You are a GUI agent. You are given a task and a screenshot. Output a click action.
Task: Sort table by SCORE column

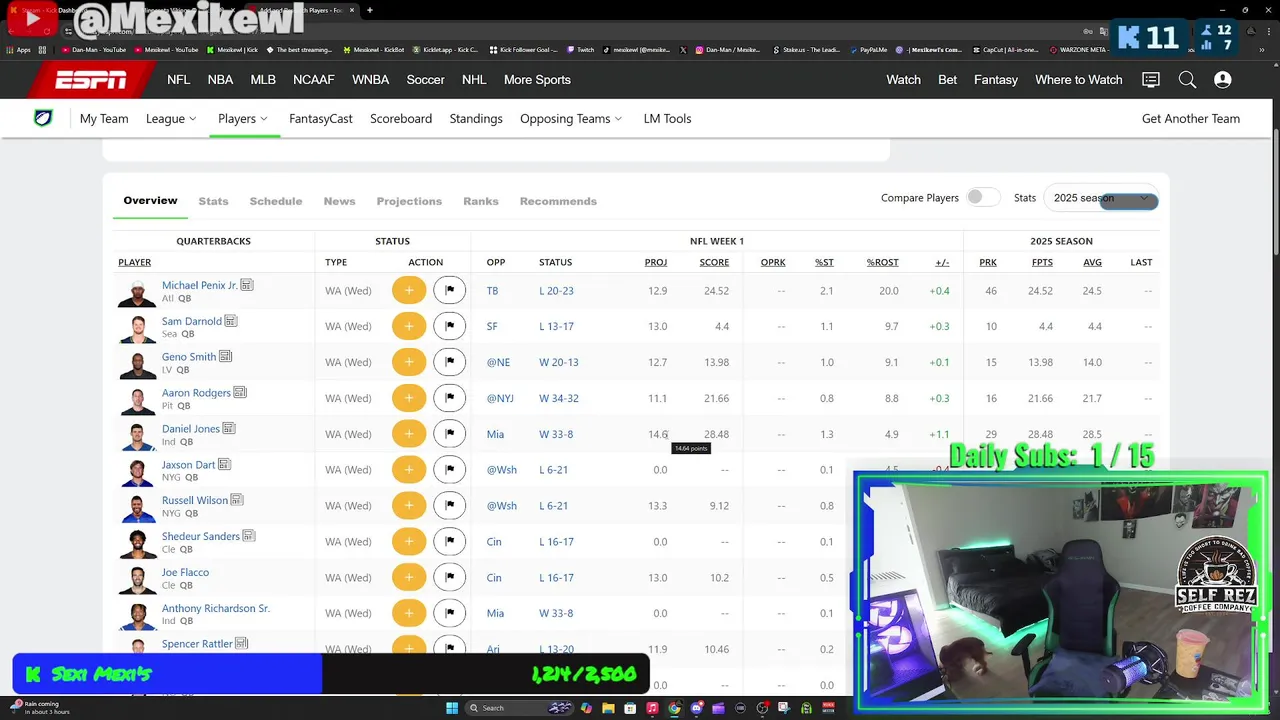[x=714, y=262]
